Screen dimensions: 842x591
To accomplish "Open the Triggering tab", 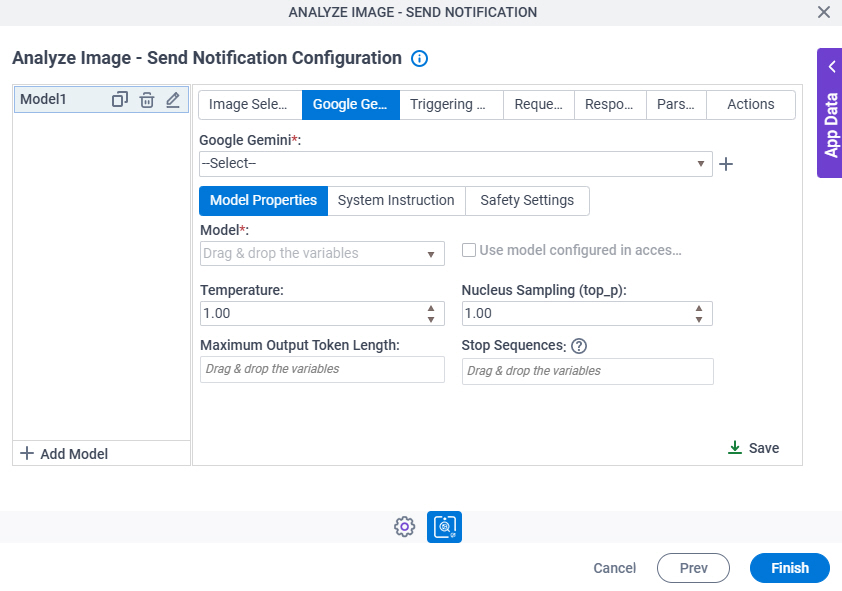I will point(451,105).
